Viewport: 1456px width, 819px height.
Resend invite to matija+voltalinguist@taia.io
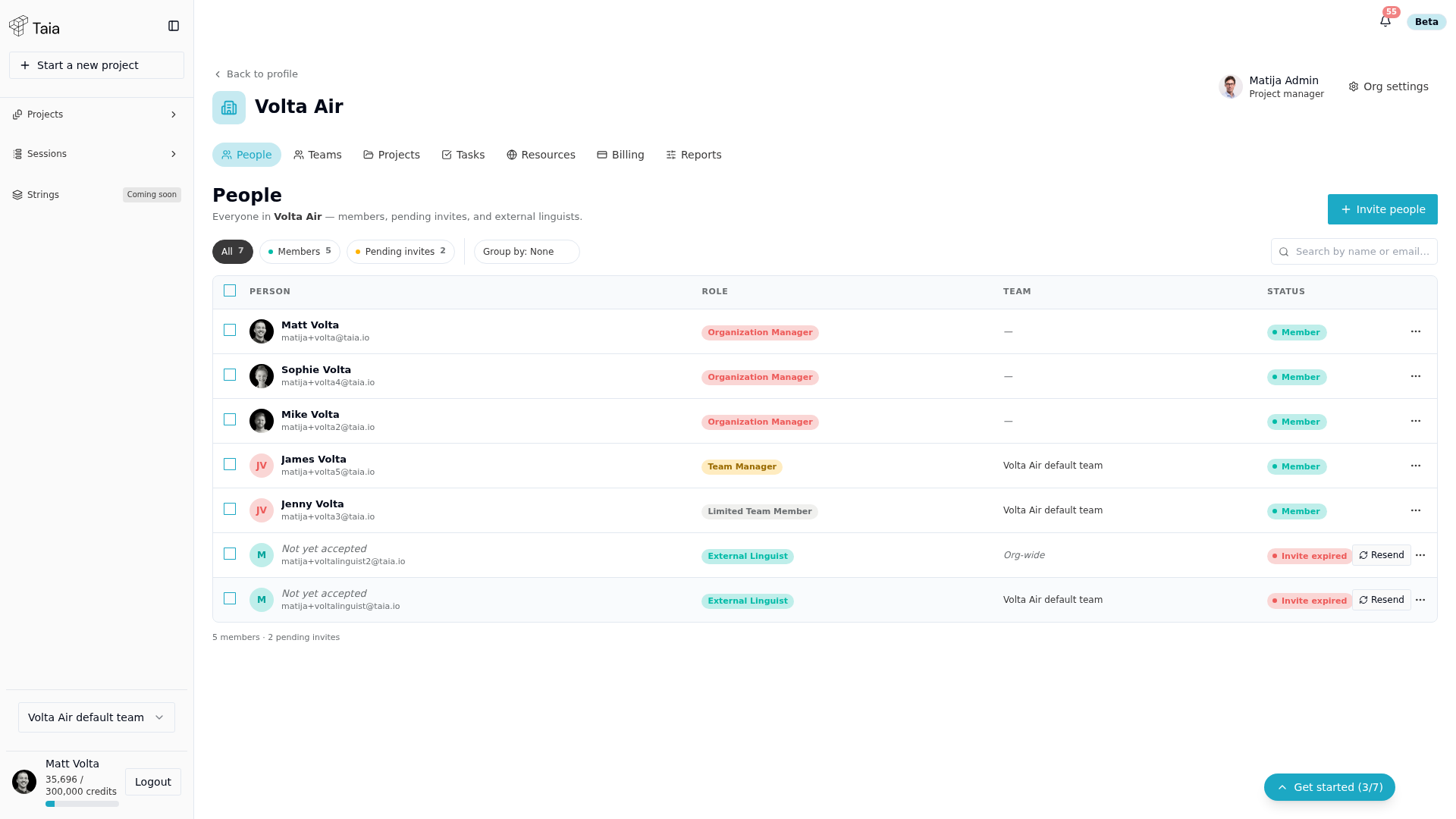(x=1382, y=600)
